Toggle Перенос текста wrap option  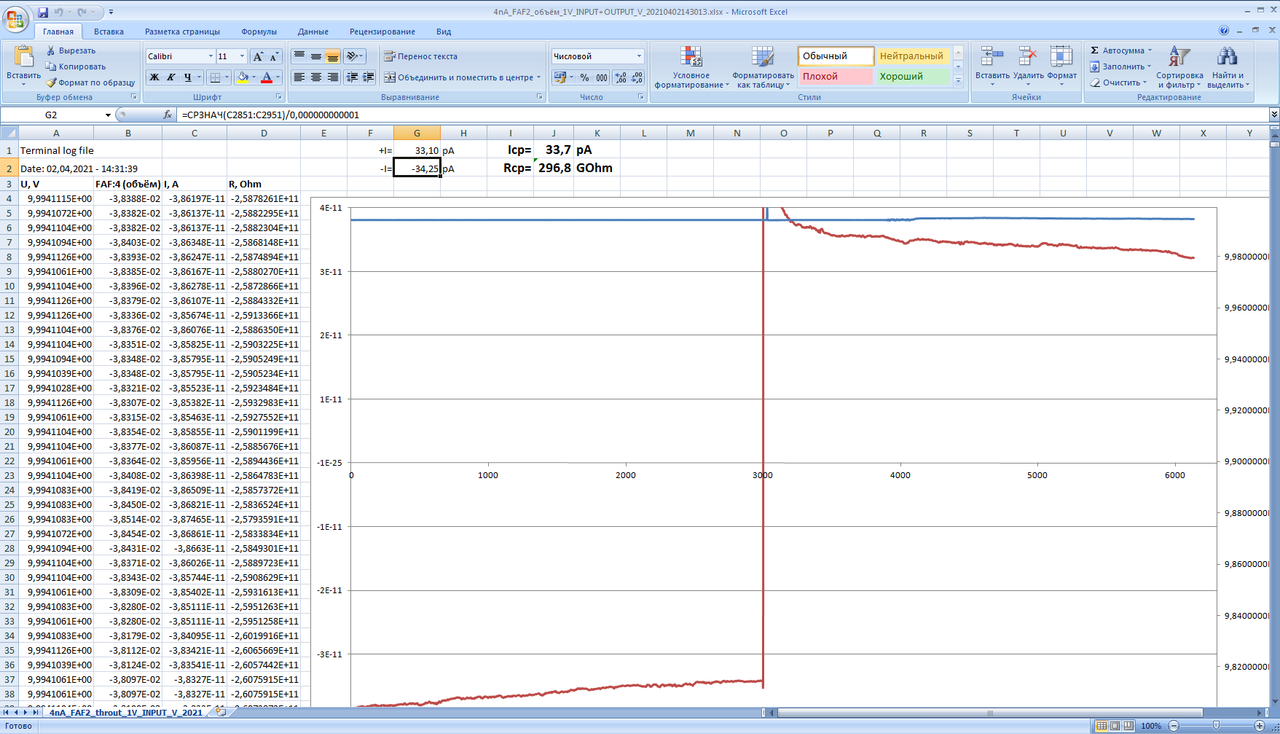[x=420, y=57]
